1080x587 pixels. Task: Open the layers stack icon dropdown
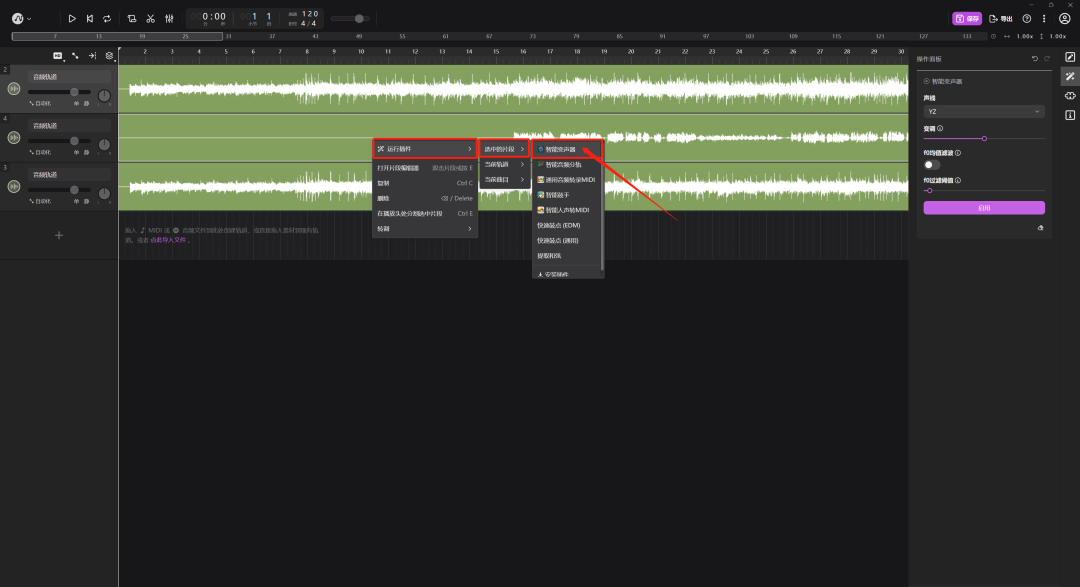coord(110,56)
